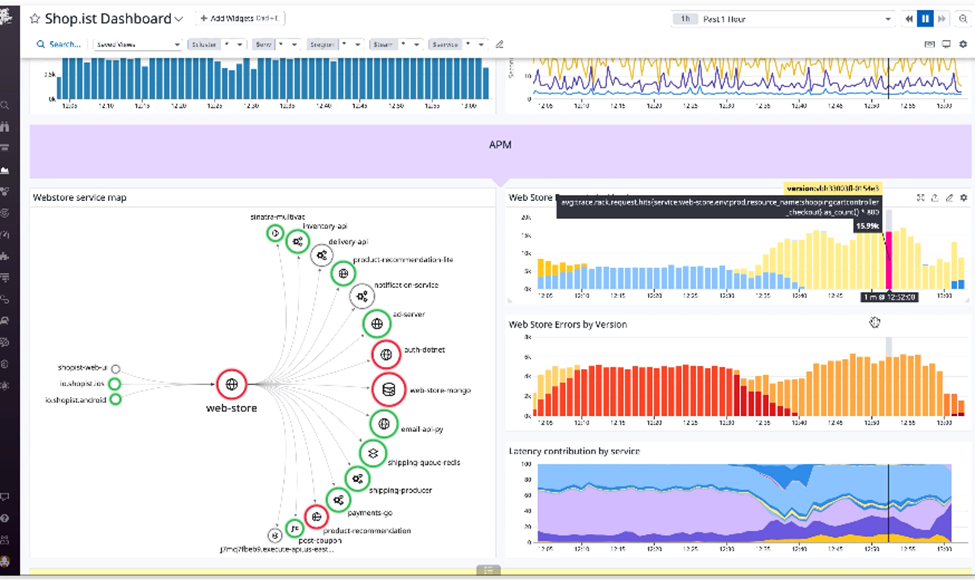This screenshot has width=979, height=581.
Task: Step the time range forward
Action: (942, 19)
